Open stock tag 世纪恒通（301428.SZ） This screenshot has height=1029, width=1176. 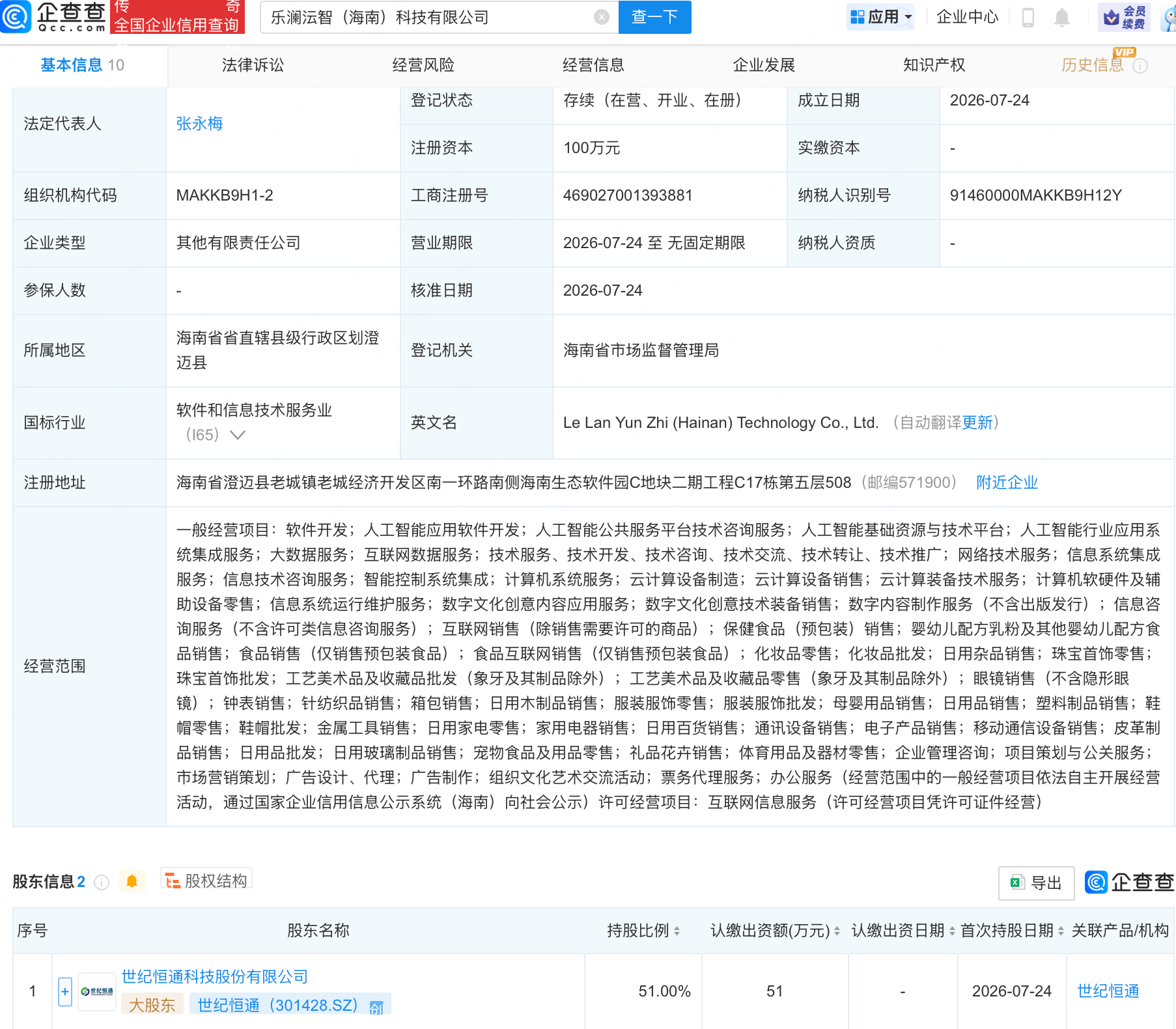pos(290,1005)
